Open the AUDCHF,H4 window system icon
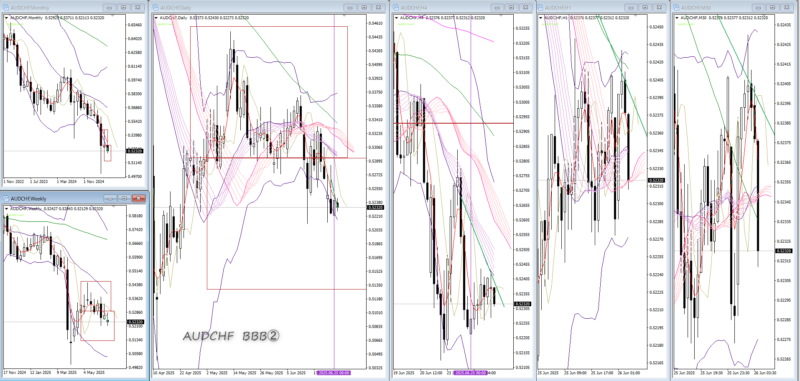The height and width of the screenshot is (381, 800). (x=397, y=8)
